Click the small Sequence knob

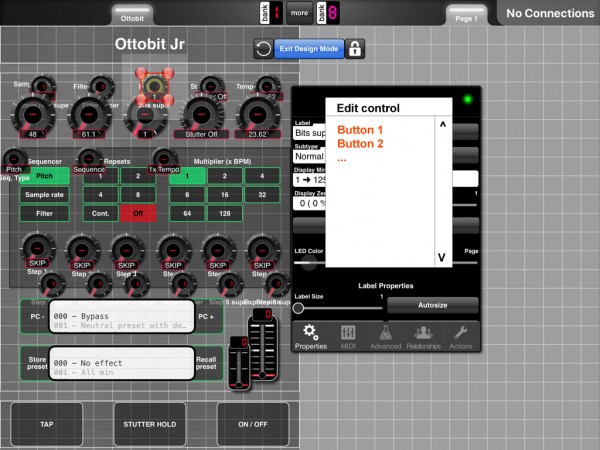coord(89,158)
